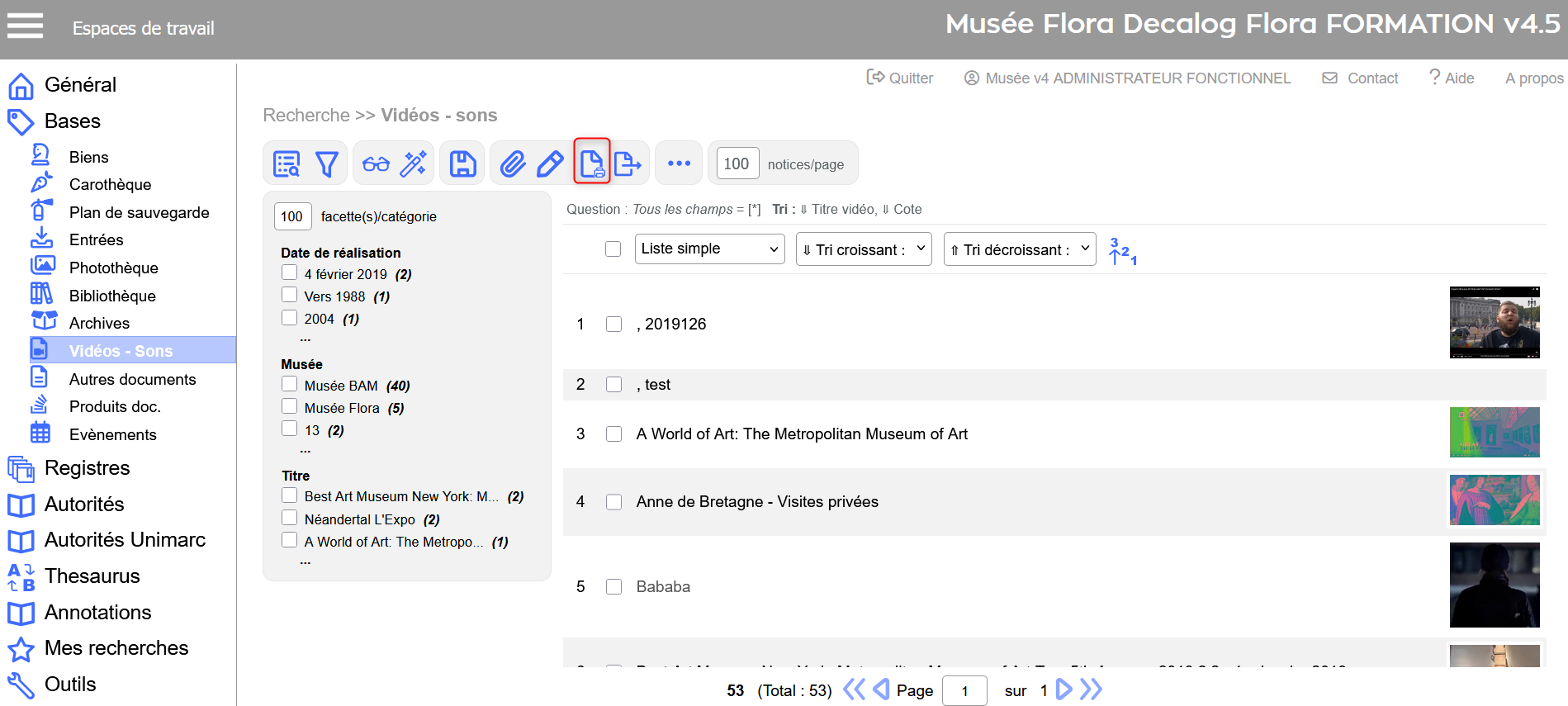Click the page number input field
1568x706 pixels.
[964, 691]
